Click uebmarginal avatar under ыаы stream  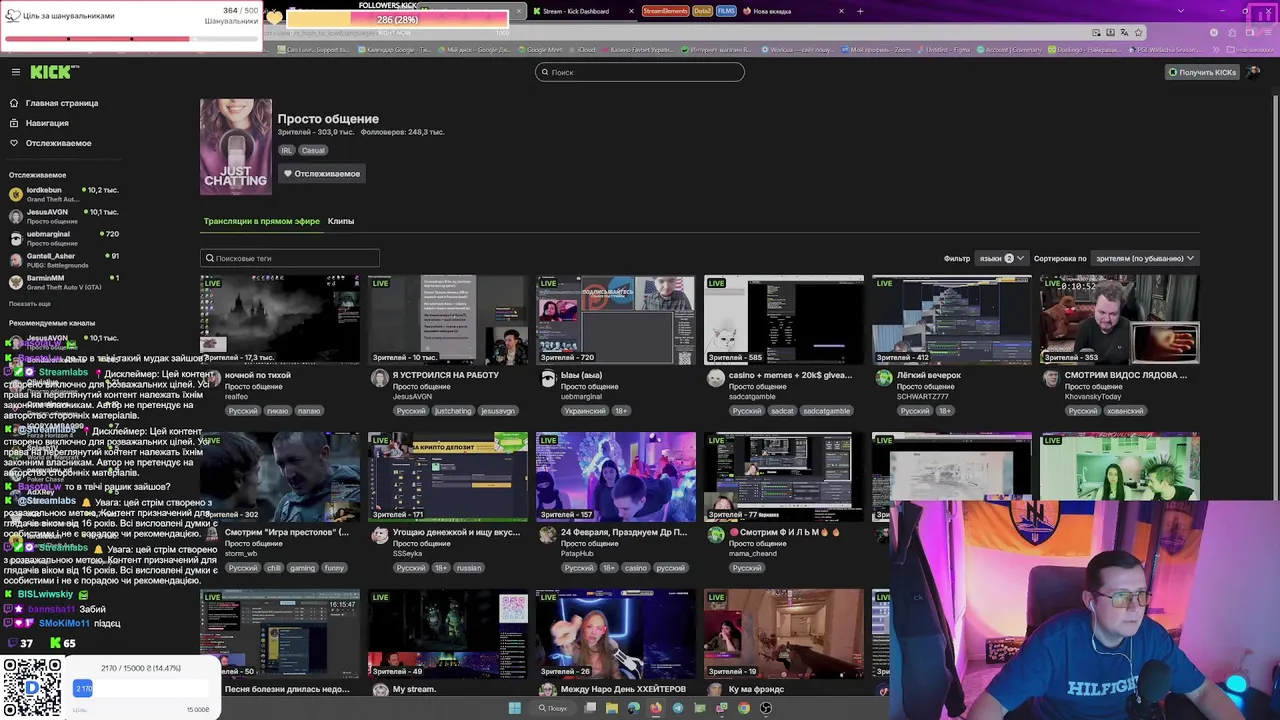[x=547, y=378]
